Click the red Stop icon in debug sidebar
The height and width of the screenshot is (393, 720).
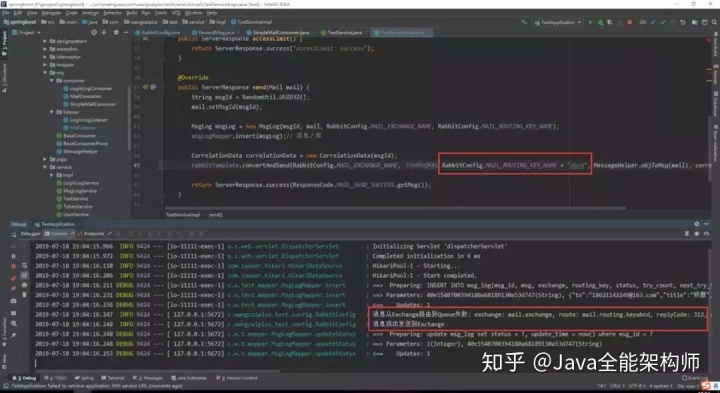(13, 266)
